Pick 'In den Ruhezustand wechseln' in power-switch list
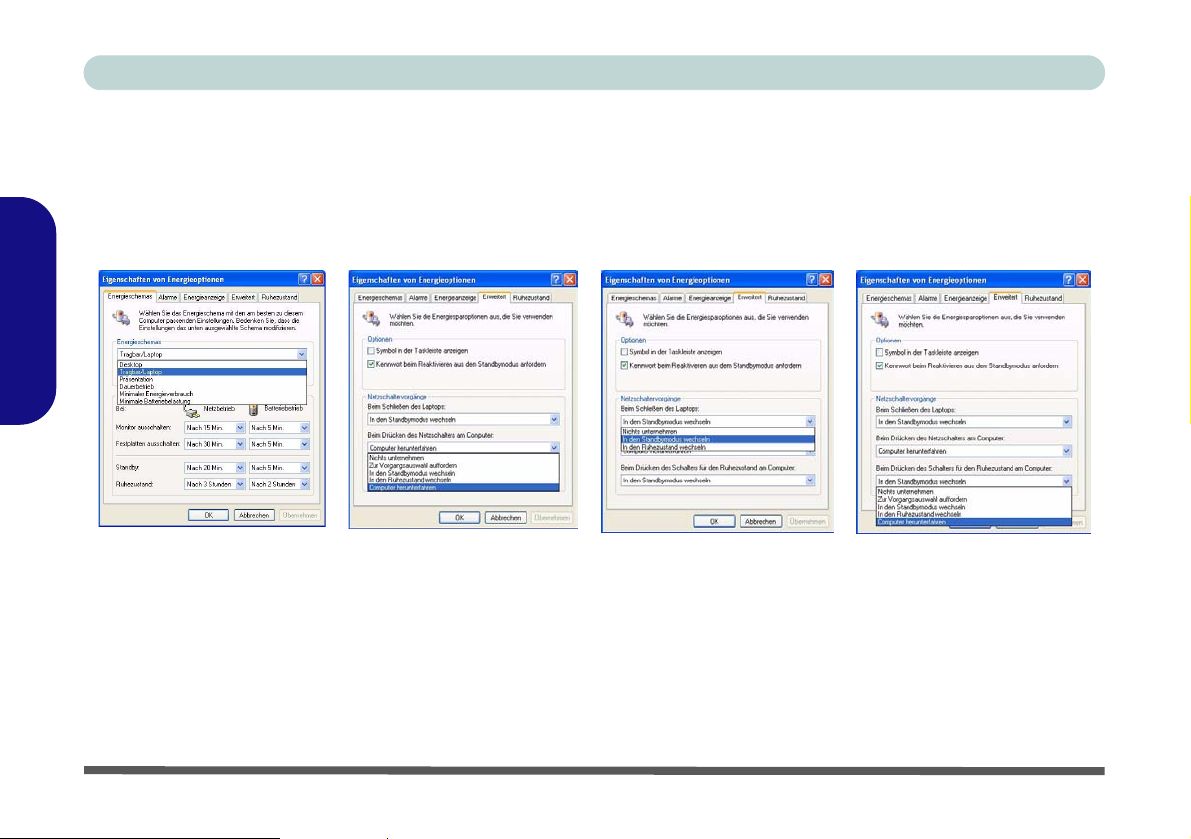 pos(463,480)
